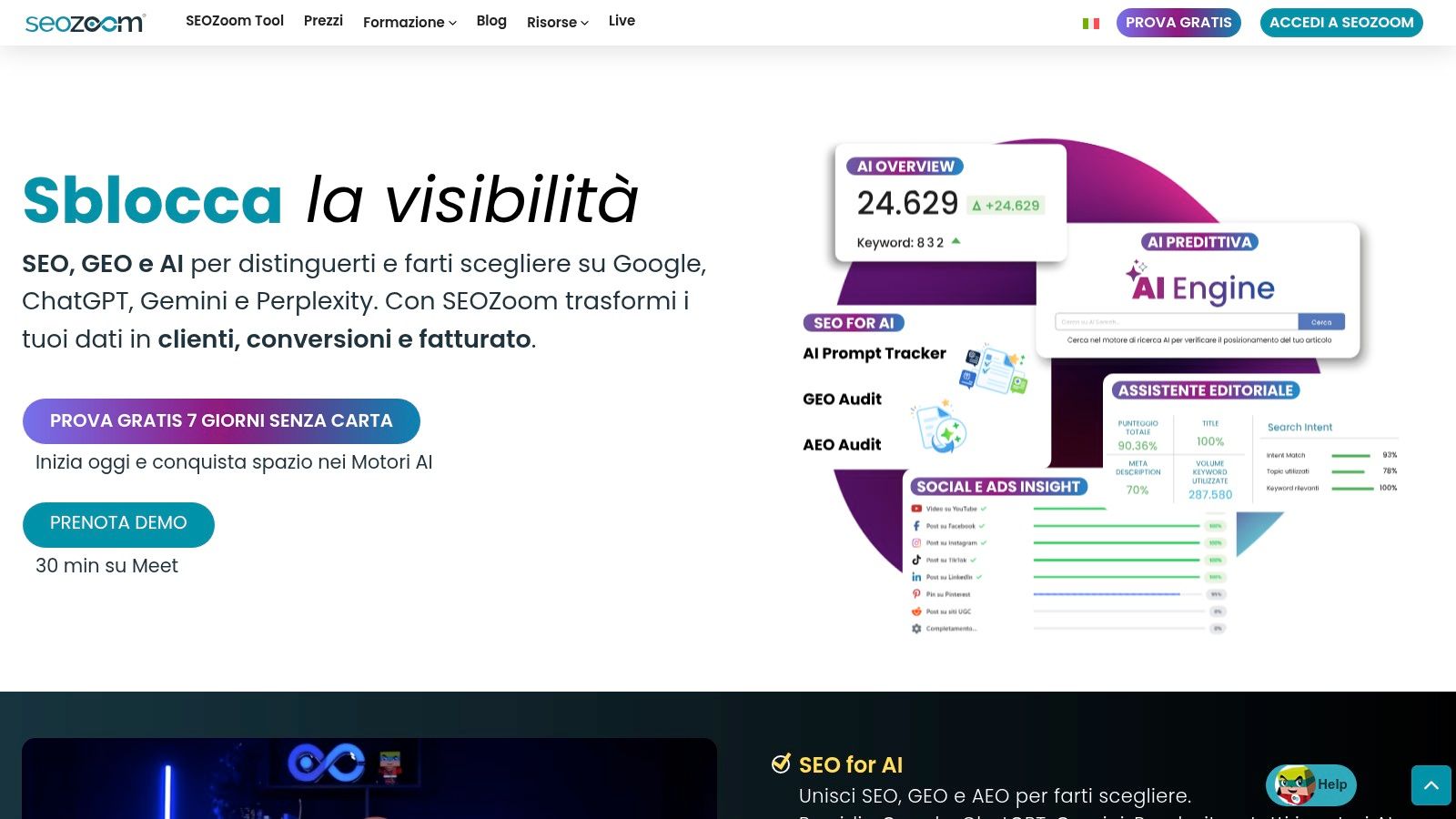Start PROVA GRATIS 7 GIORNI SENZA CARTA
The width and height of the screenshot is (1456, 819).
click(221, 421)
